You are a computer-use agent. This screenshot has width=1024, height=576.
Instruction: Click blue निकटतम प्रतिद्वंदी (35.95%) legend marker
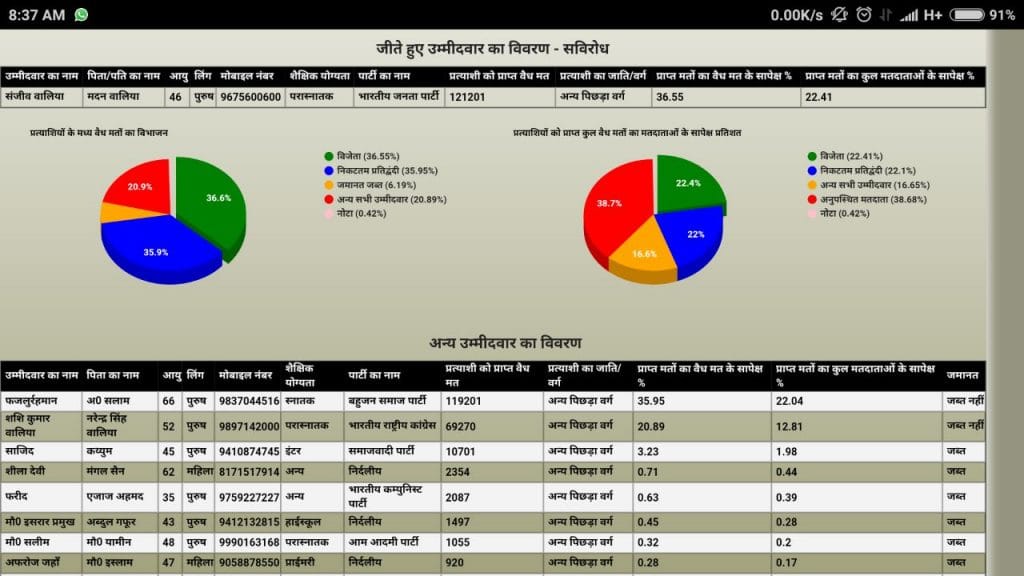coord(328,171)
